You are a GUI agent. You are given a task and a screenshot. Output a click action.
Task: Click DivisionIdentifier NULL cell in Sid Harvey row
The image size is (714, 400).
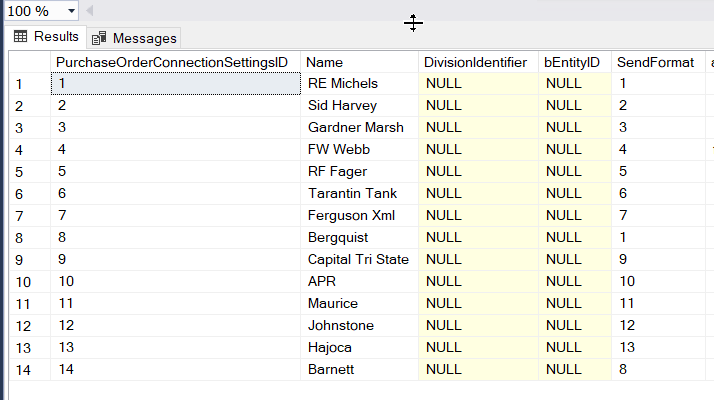click(478, 105)
